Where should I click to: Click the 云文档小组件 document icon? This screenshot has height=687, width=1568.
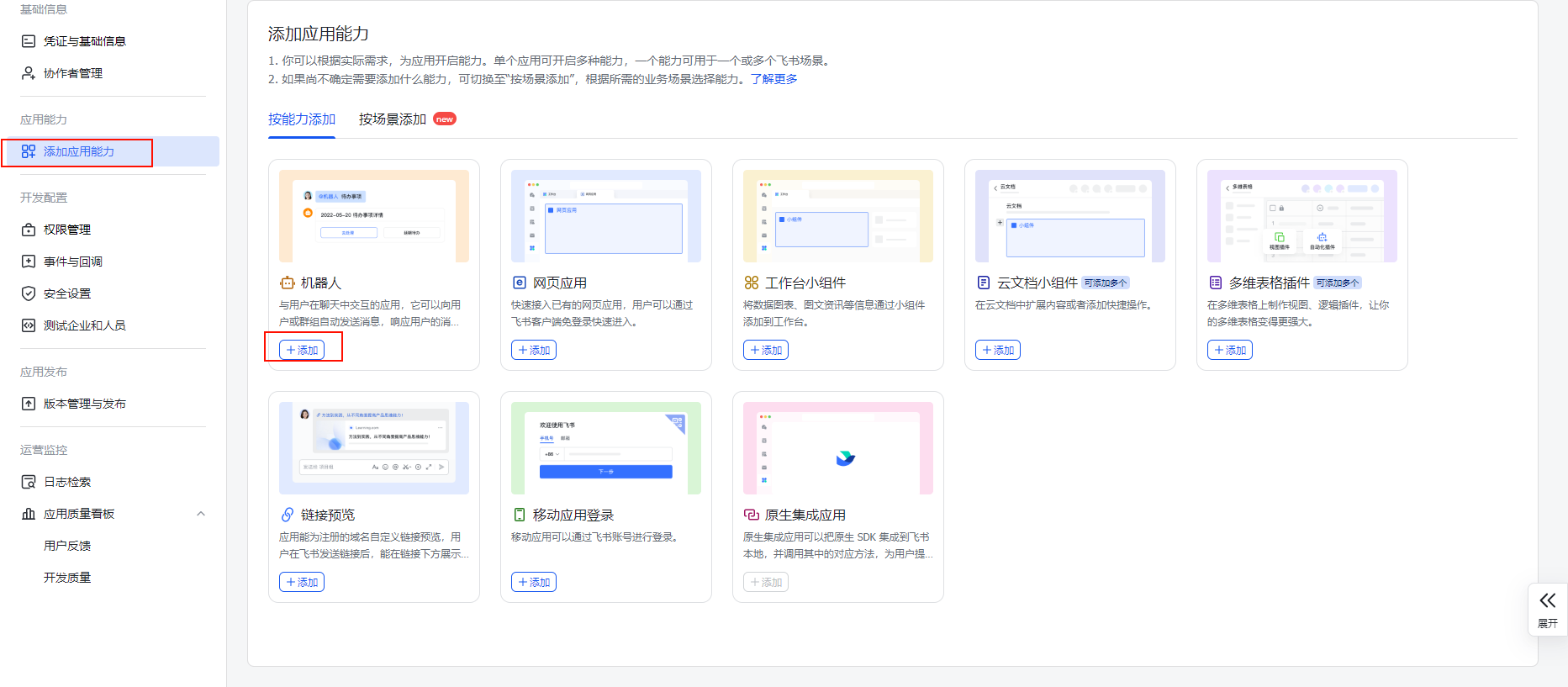point(984,283)
